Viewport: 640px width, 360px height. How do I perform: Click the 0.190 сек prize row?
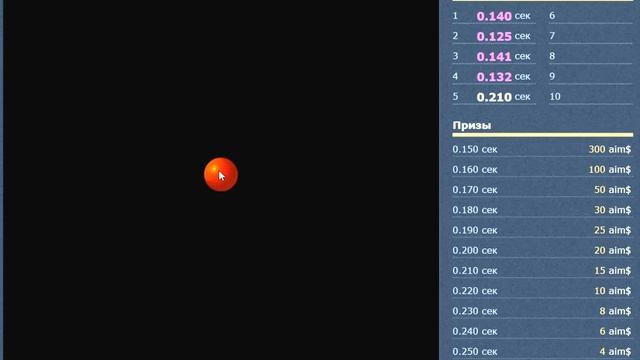tap(542, 230)
